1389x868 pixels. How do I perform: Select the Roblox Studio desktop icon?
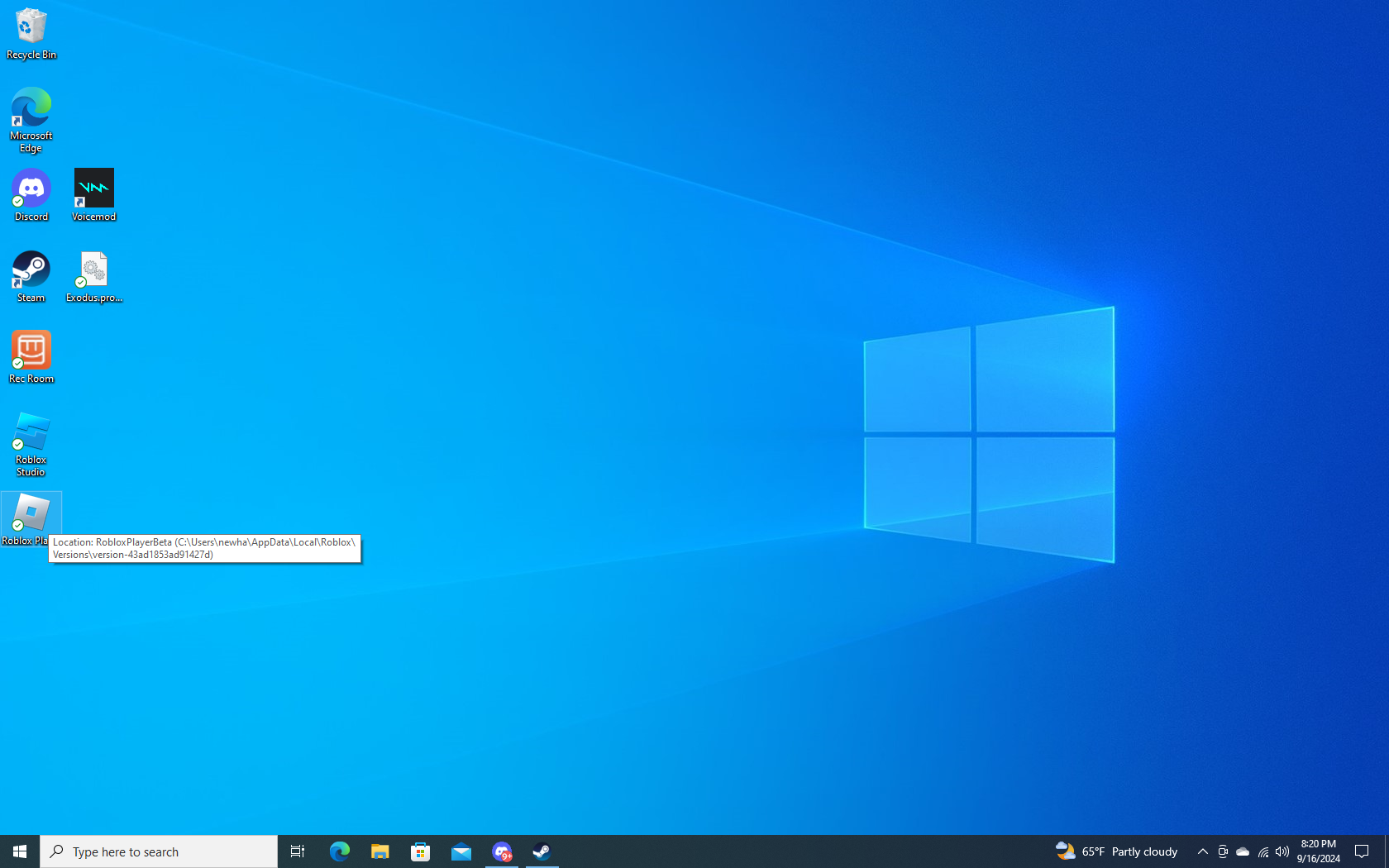pos(31,445)
